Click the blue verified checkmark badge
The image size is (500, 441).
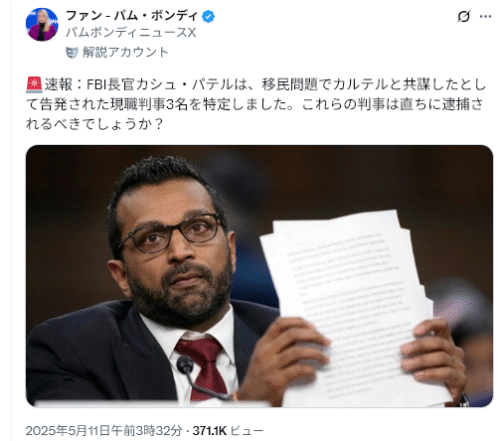click(209, 16)
